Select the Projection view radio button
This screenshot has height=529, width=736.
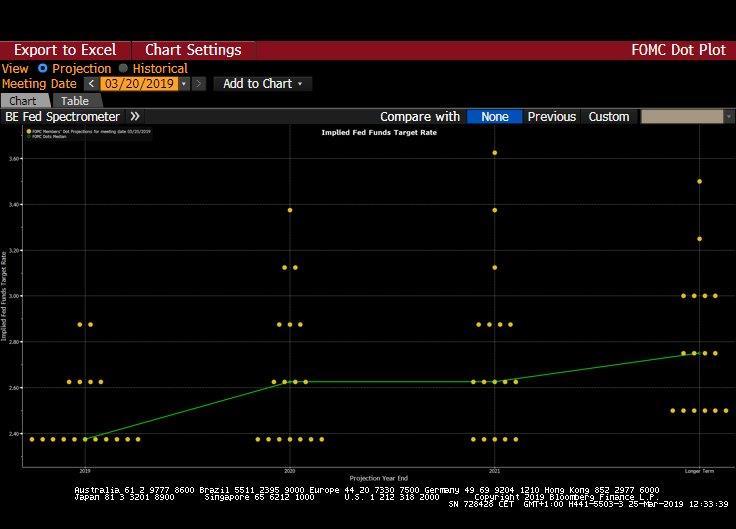coord(43,69)
